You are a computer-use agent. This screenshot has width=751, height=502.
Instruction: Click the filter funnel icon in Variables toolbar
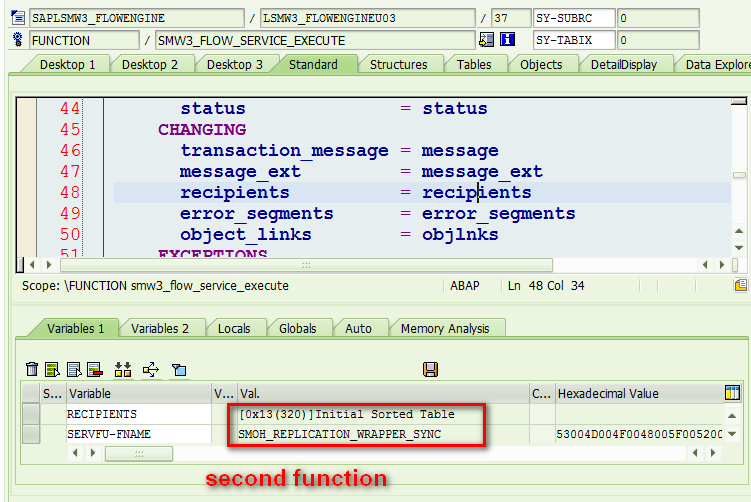click(x=179, y=369)
